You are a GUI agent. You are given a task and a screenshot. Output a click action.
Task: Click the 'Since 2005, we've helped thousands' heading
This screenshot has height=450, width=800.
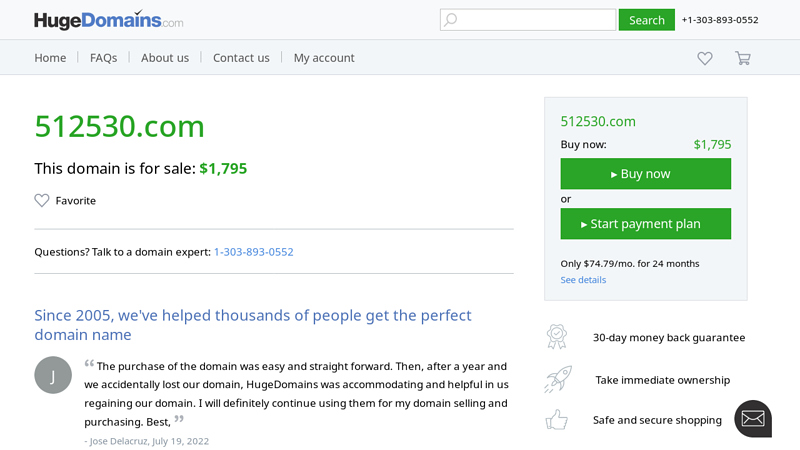(x=253, y=325)
